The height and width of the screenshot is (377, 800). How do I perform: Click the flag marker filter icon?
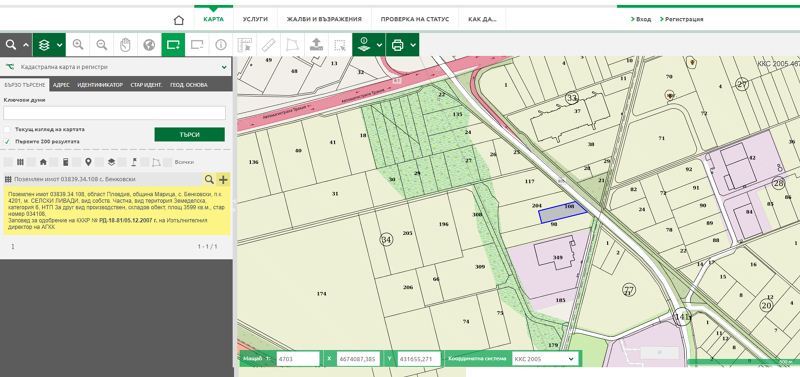tap(133, 162)
